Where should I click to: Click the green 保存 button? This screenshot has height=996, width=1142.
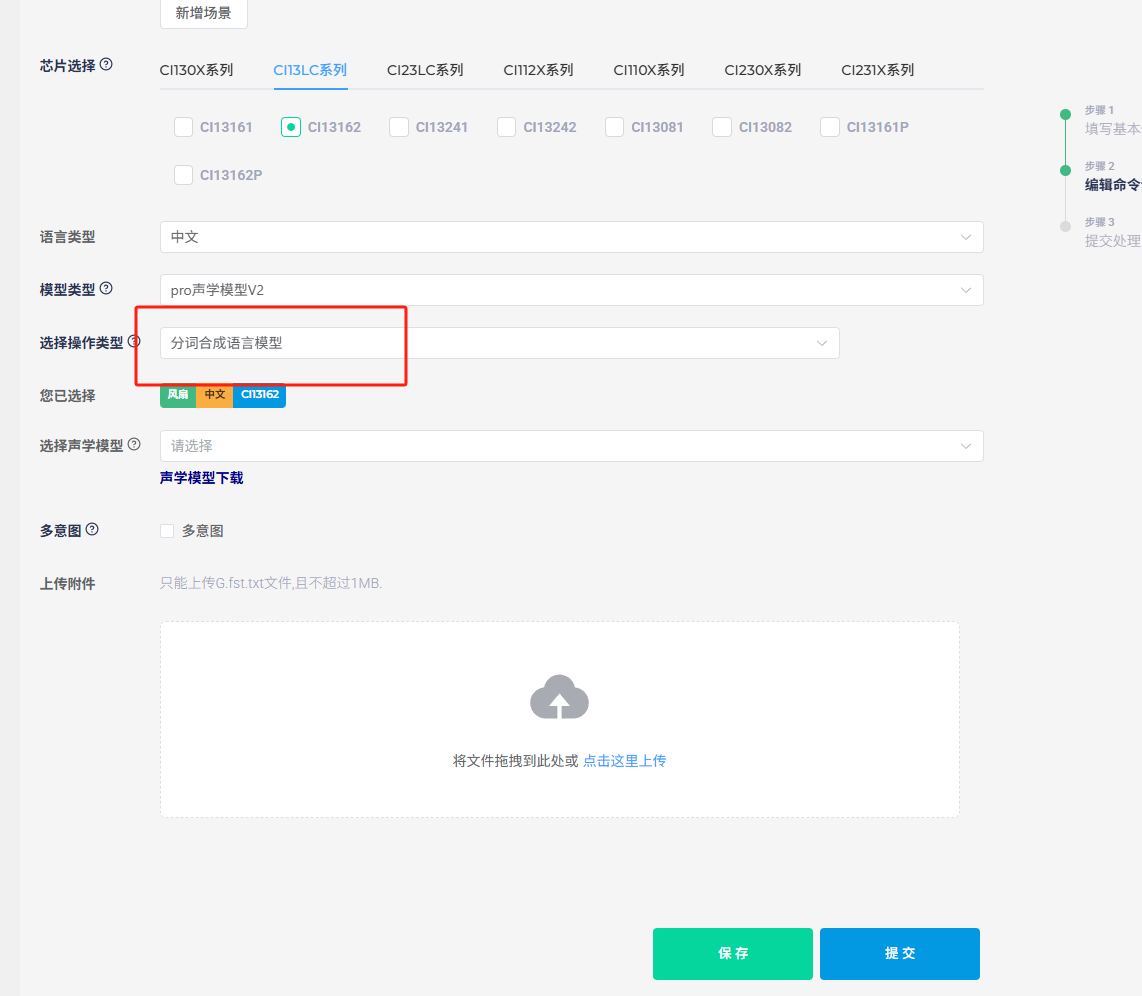(x=733, y=953)
